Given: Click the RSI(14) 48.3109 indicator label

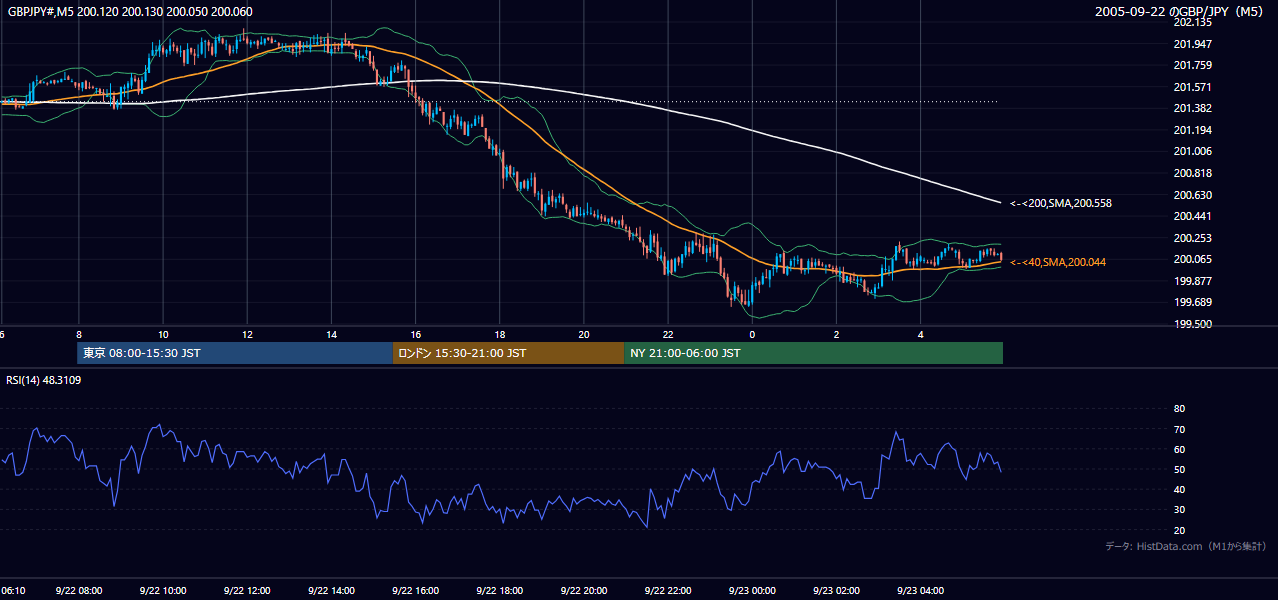Looking at the screenshot, I should click(44, 380).
